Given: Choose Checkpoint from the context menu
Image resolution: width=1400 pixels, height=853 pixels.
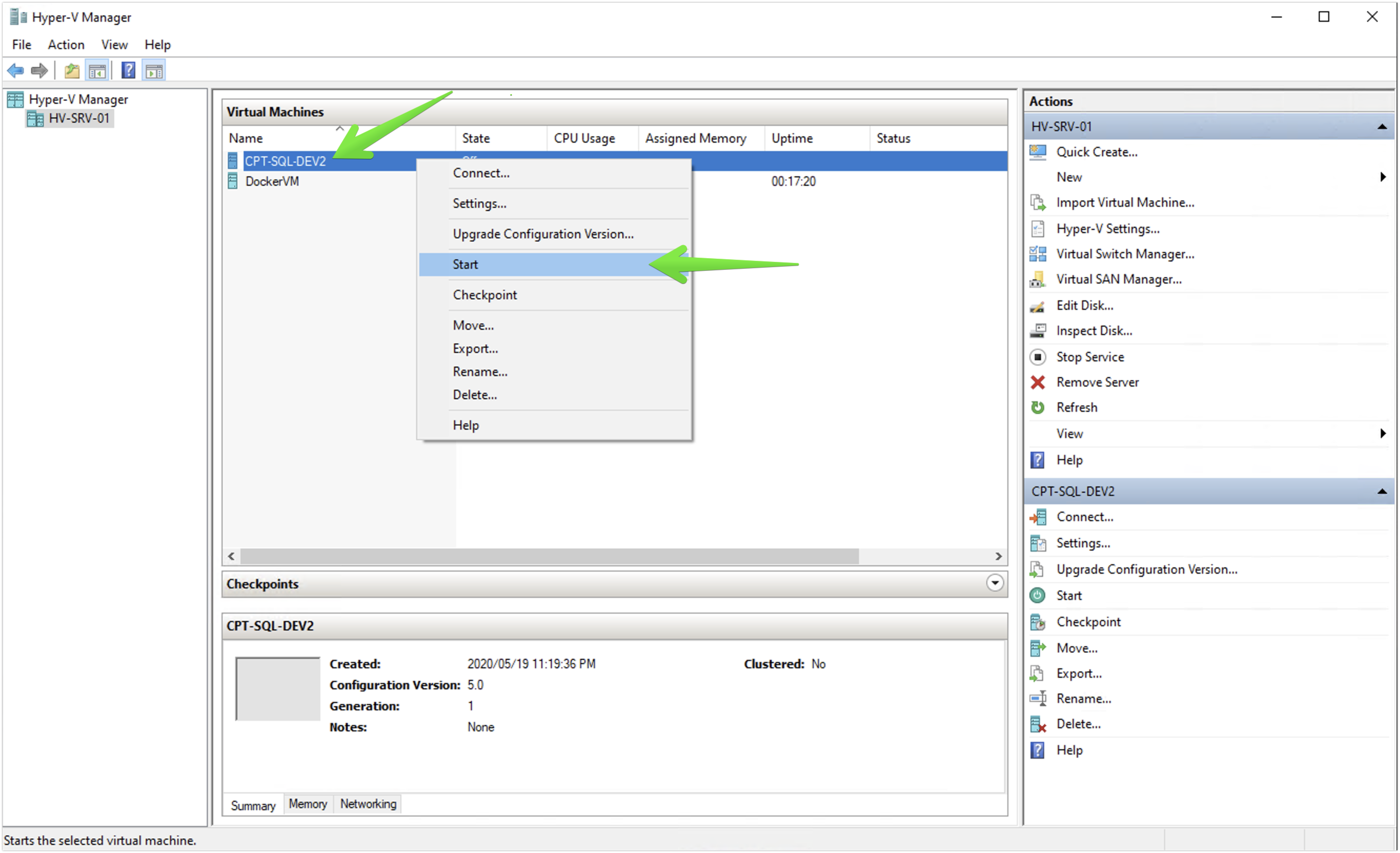Looking at the screenshot, I should click(554, 295).
